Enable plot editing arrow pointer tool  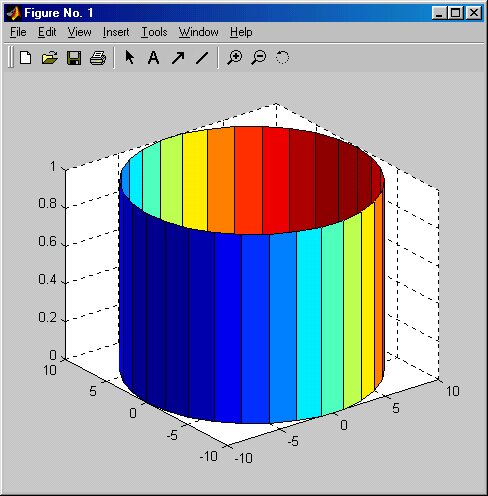pyautogui.click(x=129, y=57)
